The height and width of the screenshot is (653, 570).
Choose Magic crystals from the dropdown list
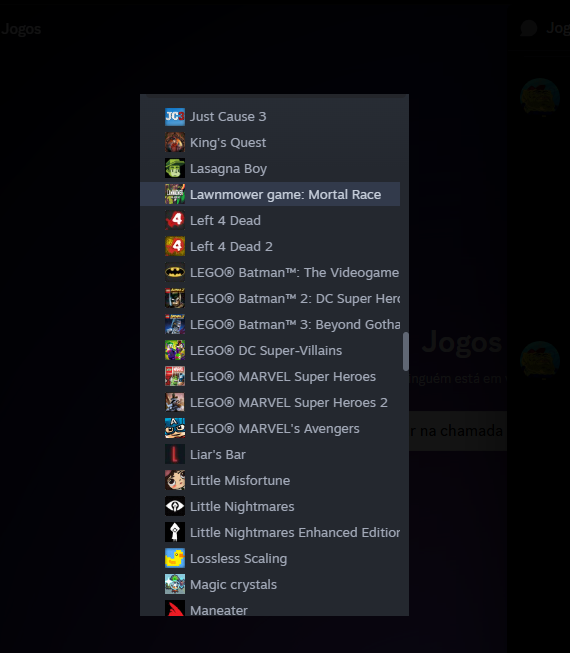pyautogui.click(x=270, y=584)
